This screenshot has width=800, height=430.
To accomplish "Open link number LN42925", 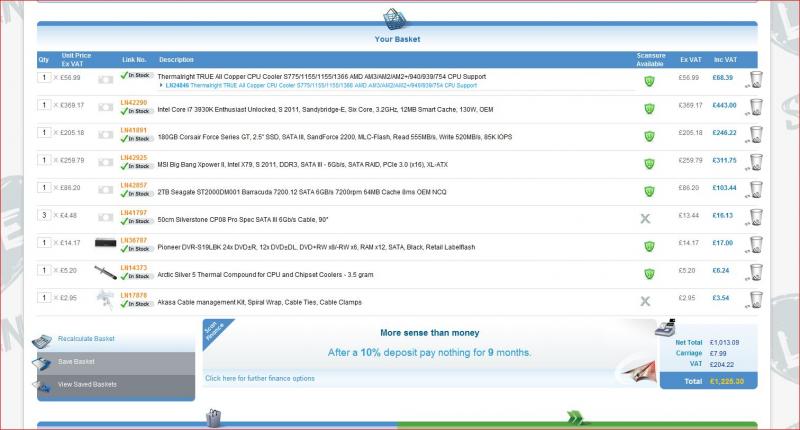I will pos(134,158).
